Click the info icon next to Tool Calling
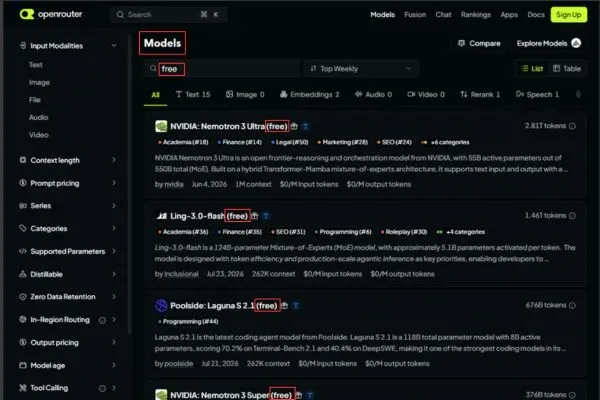The height and width of the screenshot is (400, 600). 102,389
